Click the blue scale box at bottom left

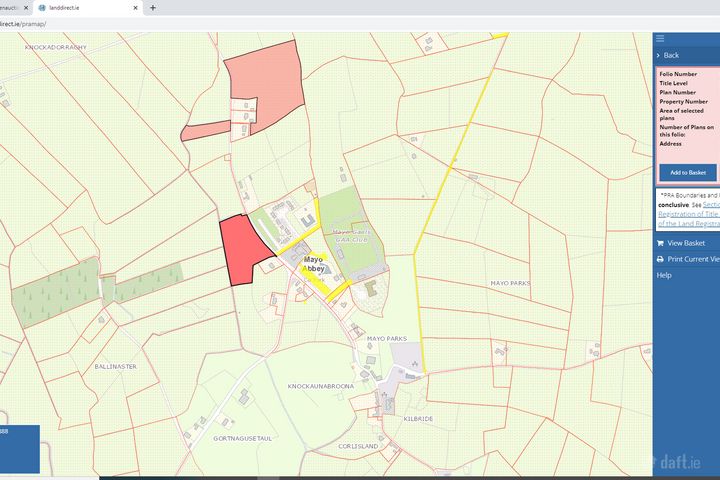pyautogui.click(x=19, y=448)
